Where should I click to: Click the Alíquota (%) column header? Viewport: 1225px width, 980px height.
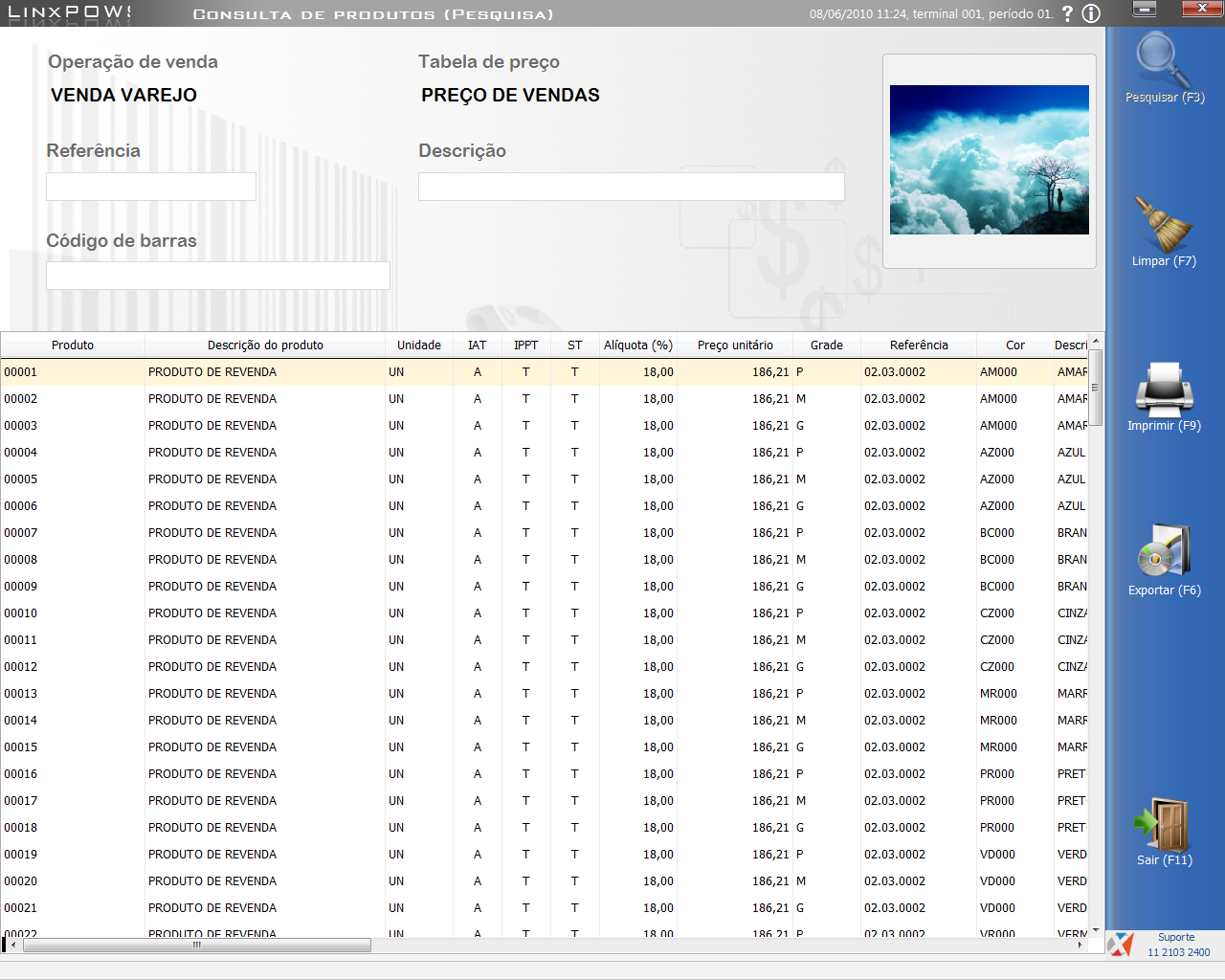pos(638,345)
